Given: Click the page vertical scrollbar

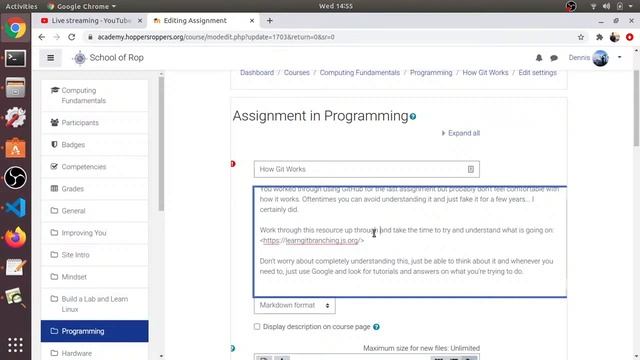Looking at the screenshot, I should [636, 108].
